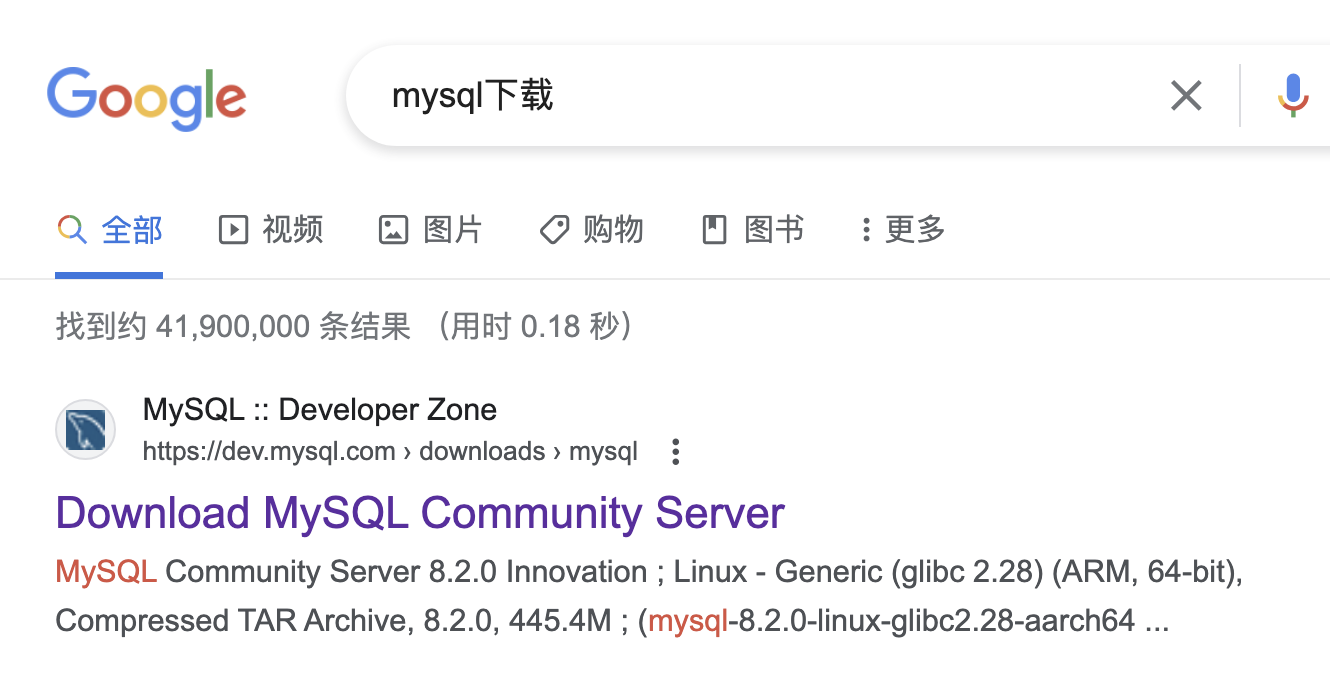Click the 找到约 41,900,000 条结果 text
Screen dimensions: 1330x682
[233, 326]
